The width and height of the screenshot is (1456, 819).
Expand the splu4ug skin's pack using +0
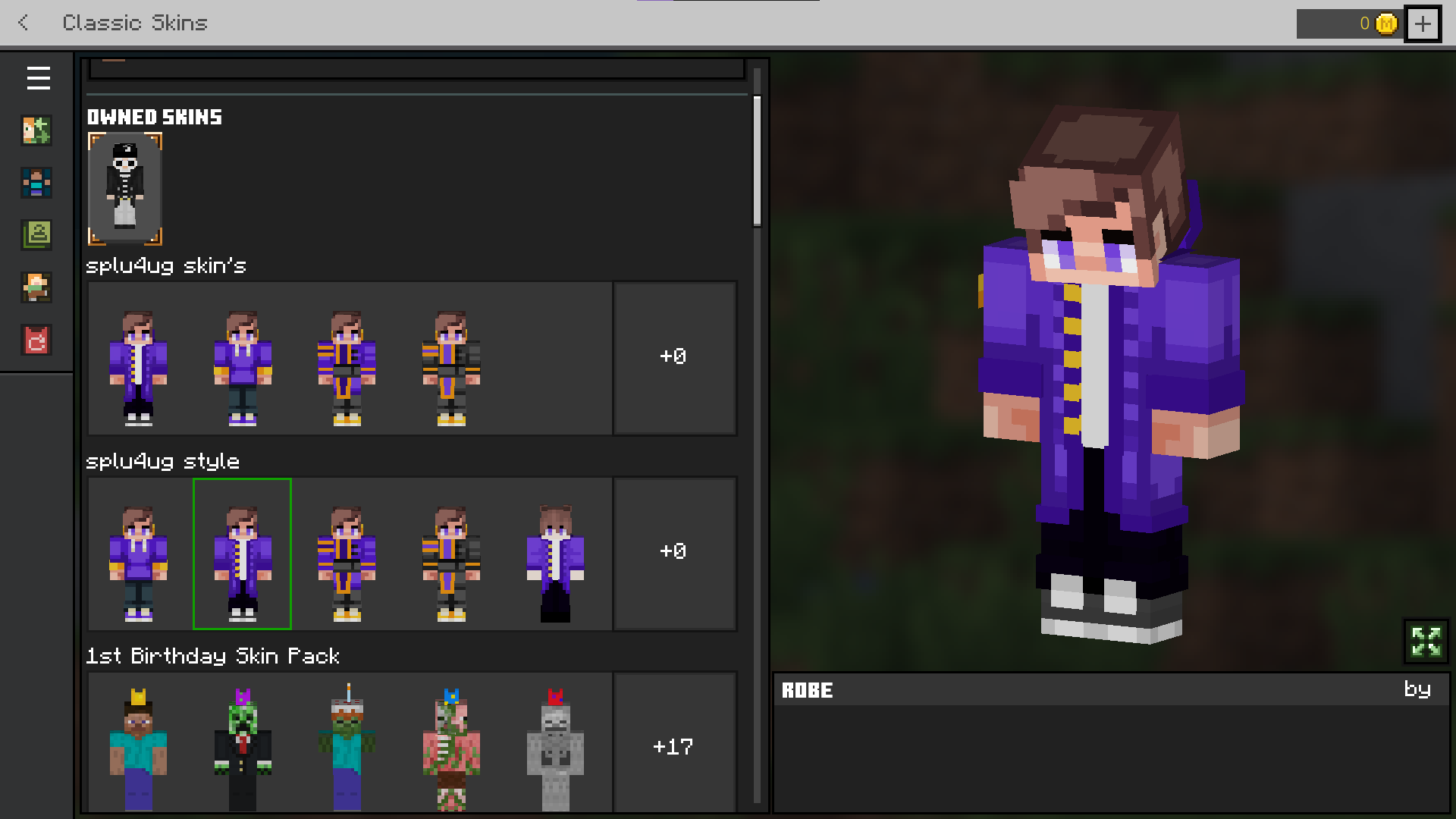tap(673, 358)
